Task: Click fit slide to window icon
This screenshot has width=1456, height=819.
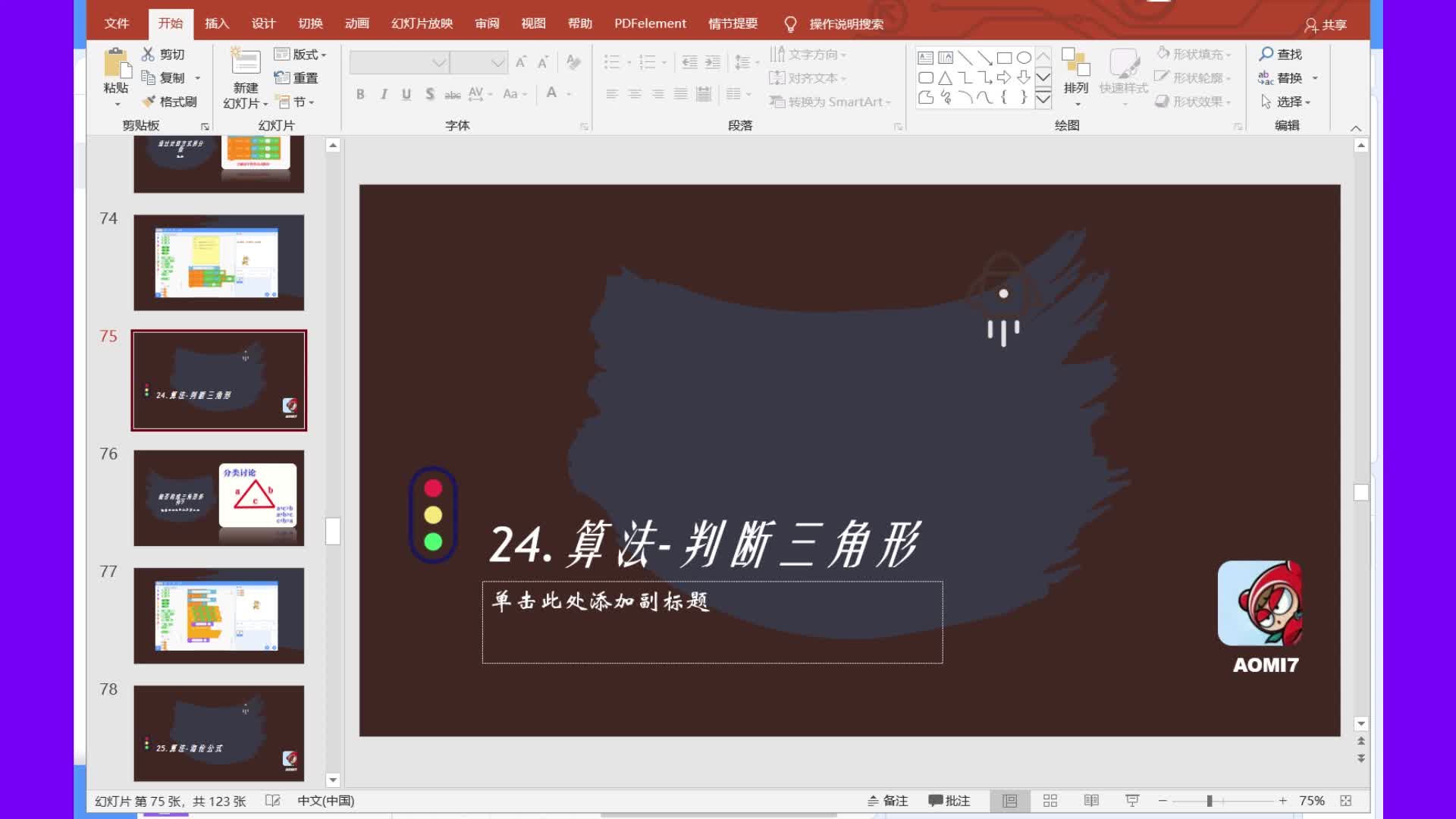Action: (x=1346, y=801)
